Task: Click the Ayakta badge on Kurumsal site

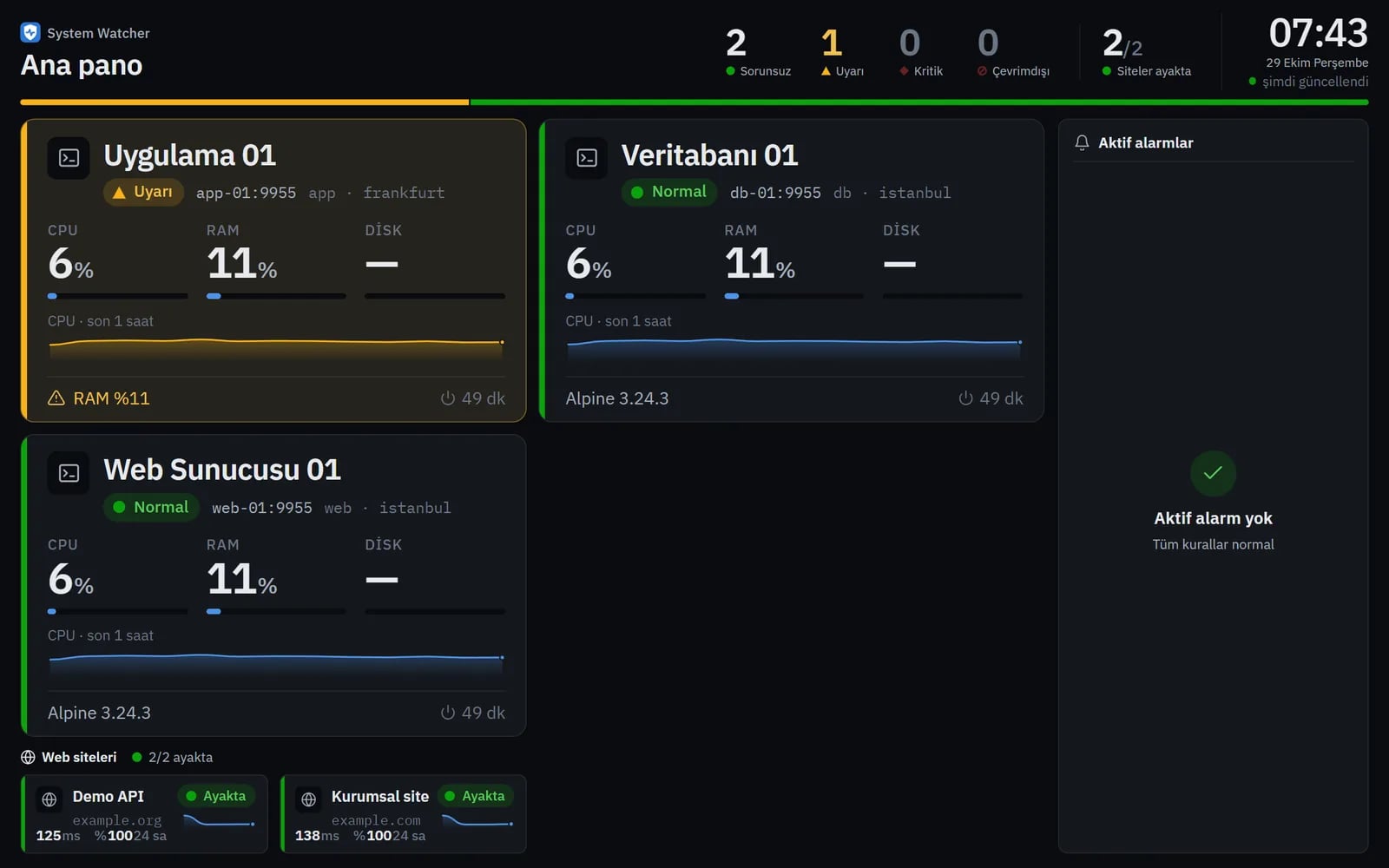Action: [x=475, y=796]
